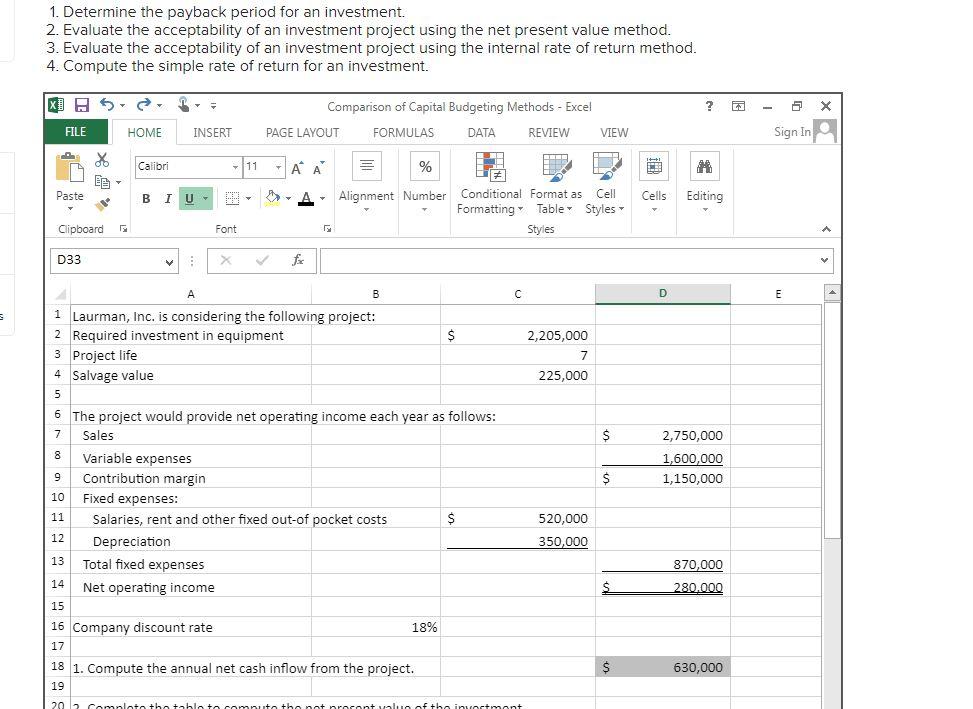Select row 14 header
The image size is (973, 709).
tap(58, 584)
